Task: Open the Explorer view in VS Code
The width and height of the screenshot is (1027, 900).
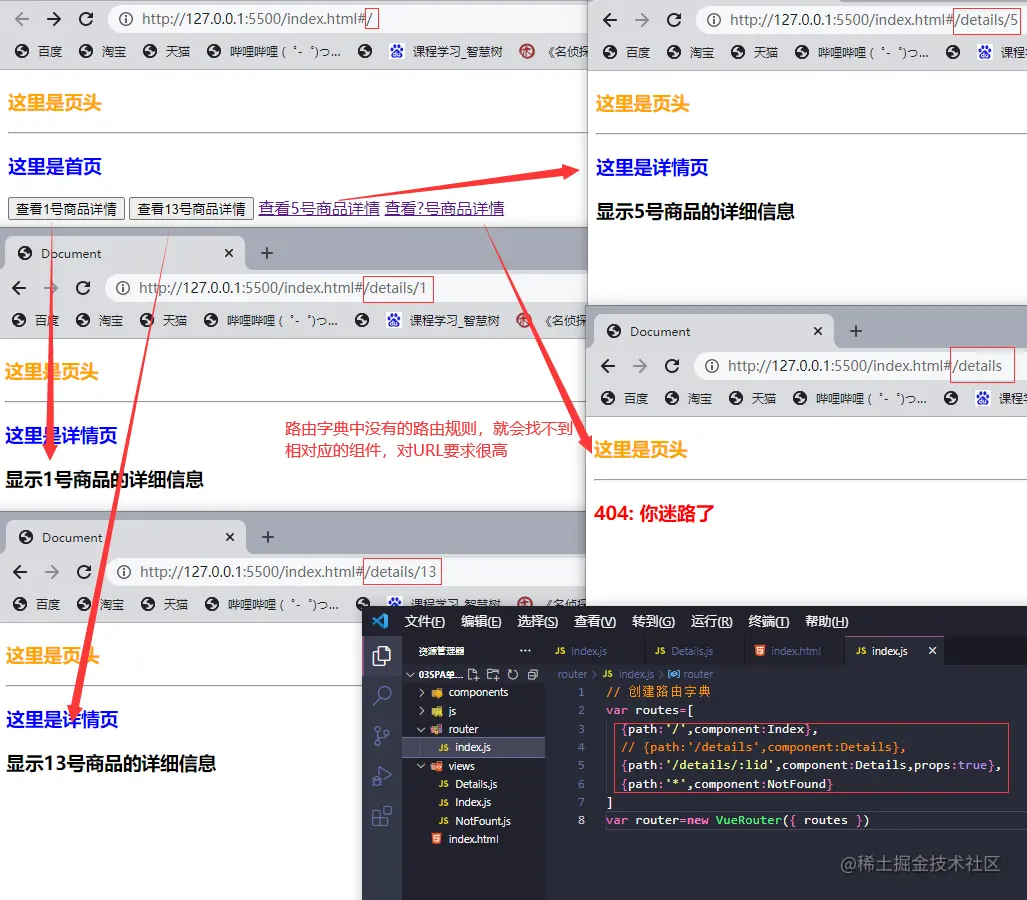Action: 381,655
